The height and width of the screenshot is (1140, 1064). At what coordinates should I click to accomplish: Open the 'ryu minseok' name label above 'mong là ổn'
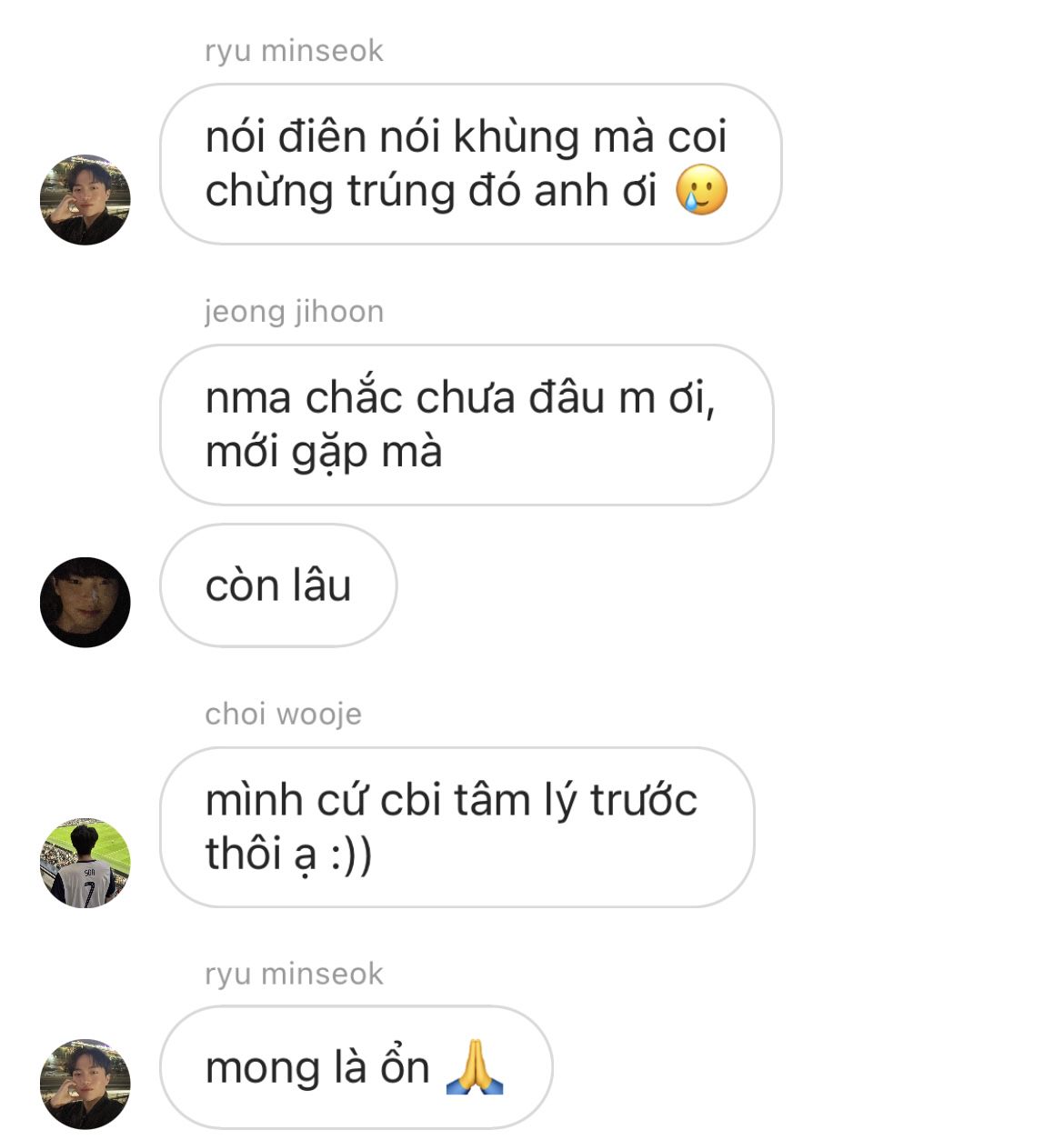point(294,974)
